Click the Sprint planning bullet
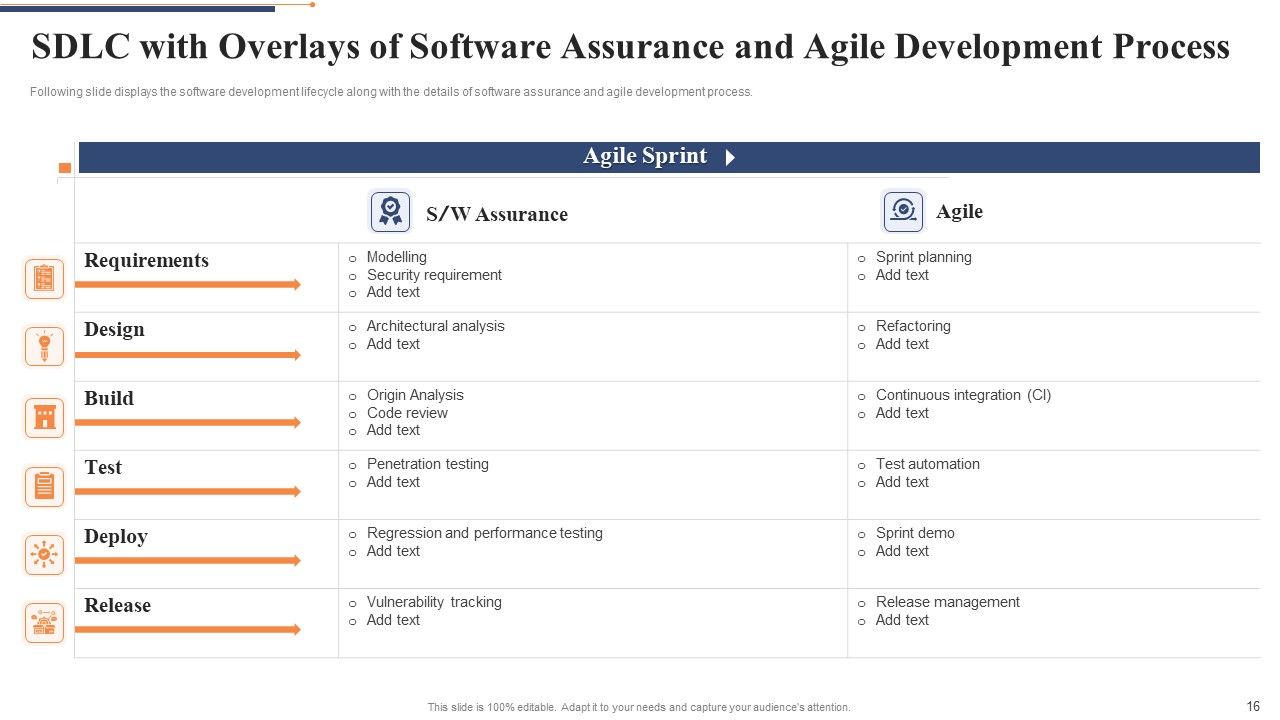Viewport: 1280px width, 720px height. point(923,257)
